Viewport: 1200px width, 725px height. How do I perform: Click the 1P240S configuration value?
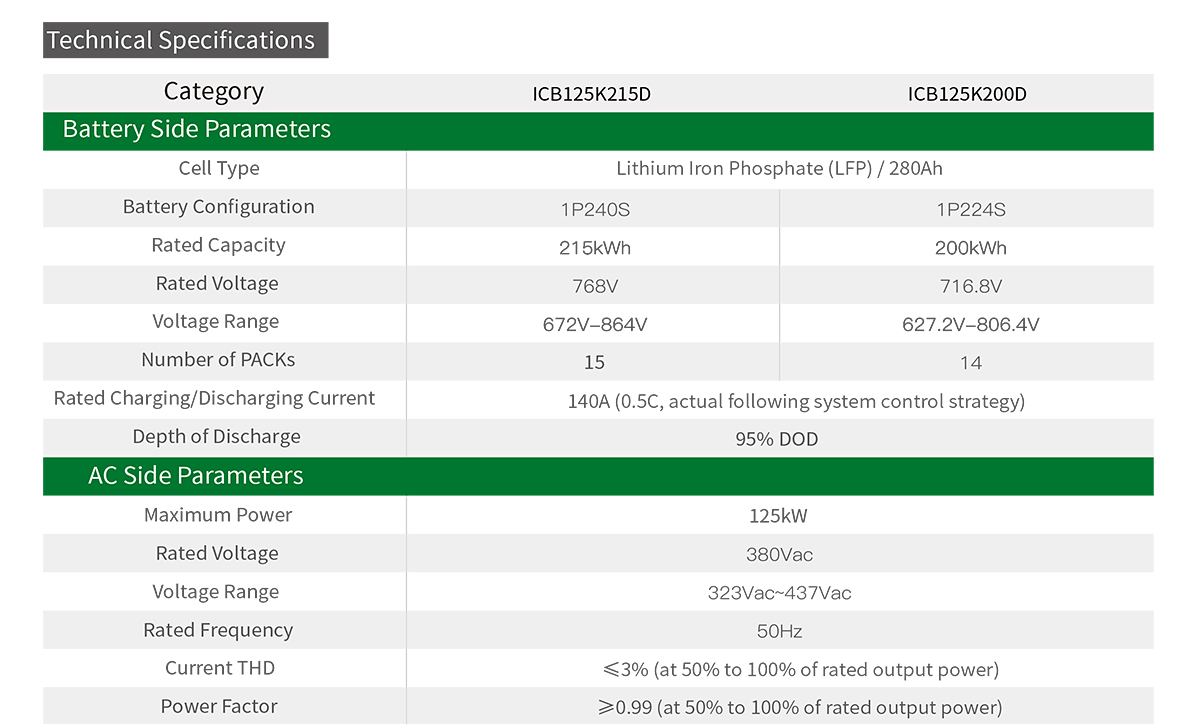coord(595,210)
